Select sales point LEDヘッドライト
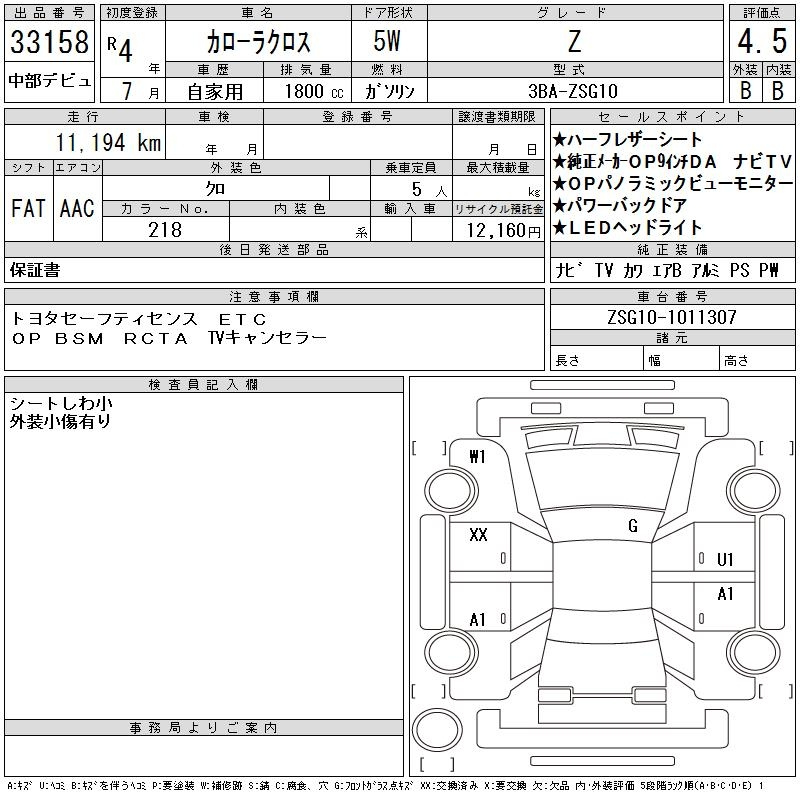This screenshot has width=800, height=800. [x=628, y=228]
